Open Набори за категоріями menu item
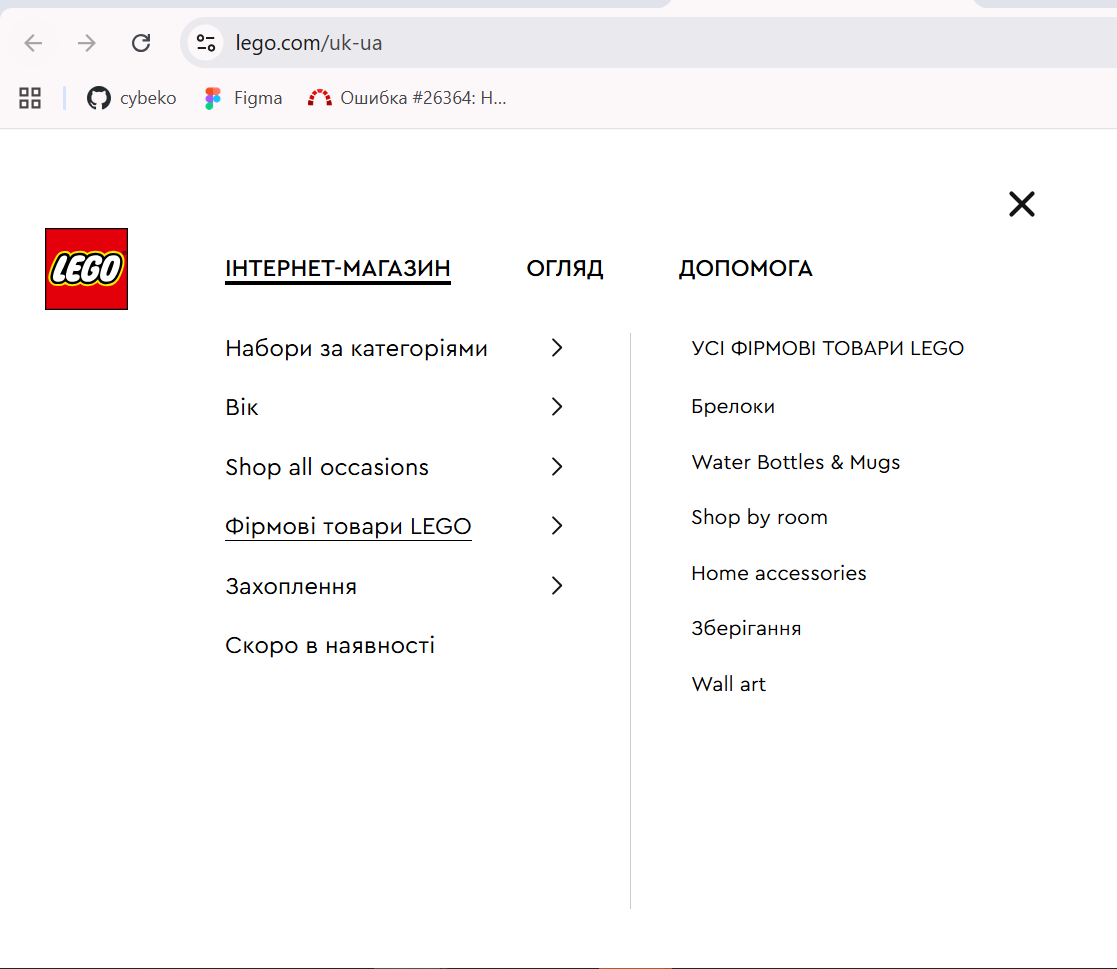Screen dimensions: 1117x969 [x=356, y=348]
